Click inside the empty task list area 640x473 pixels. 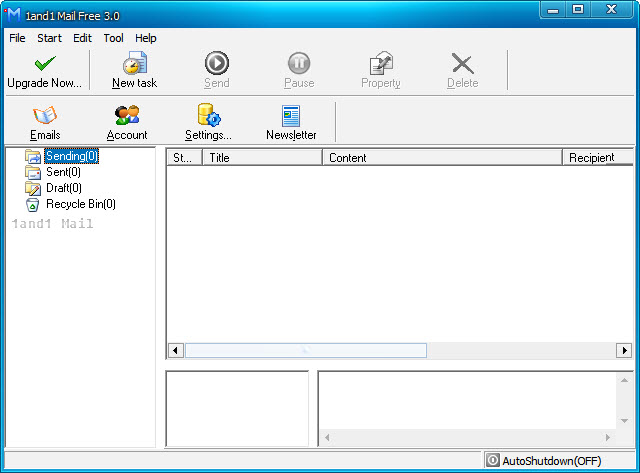400,253
